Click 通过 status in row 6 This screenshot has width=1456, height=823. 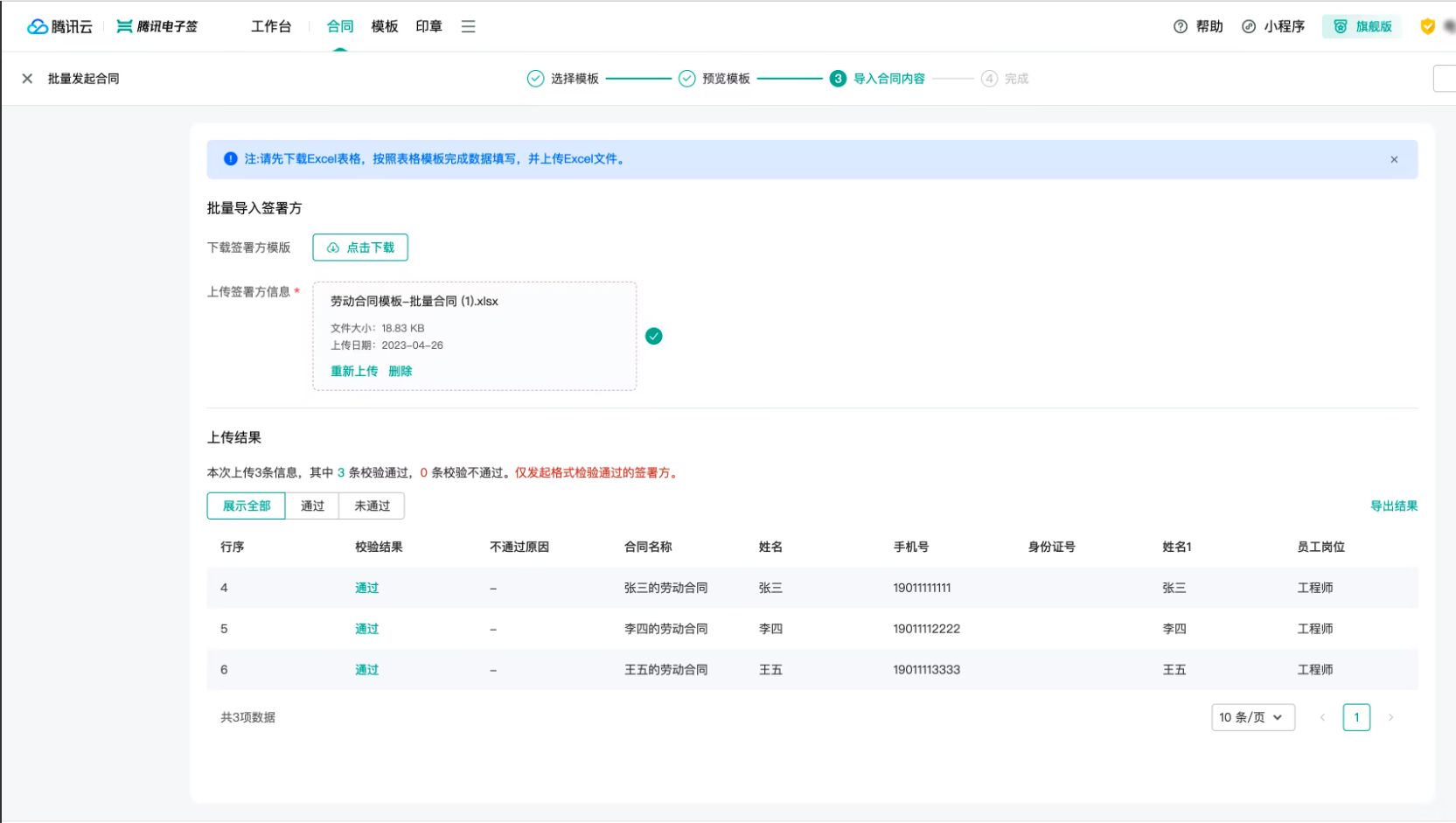(366, 670)
